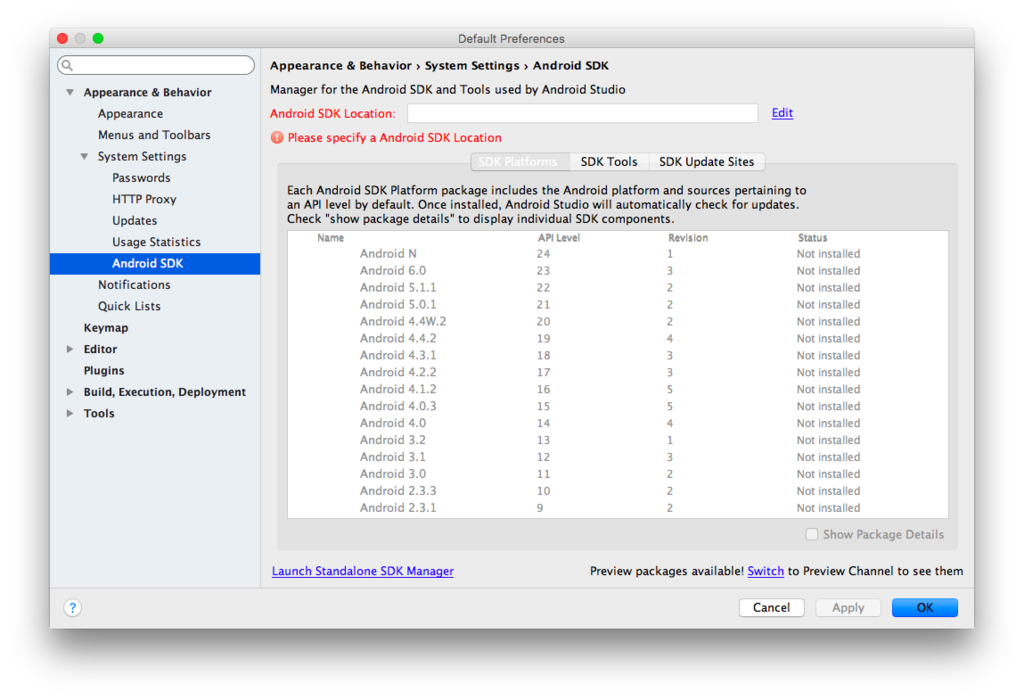
Task: Select the Android 4.0 platform row
Action: pyautogui.click(x=618, y=423)
